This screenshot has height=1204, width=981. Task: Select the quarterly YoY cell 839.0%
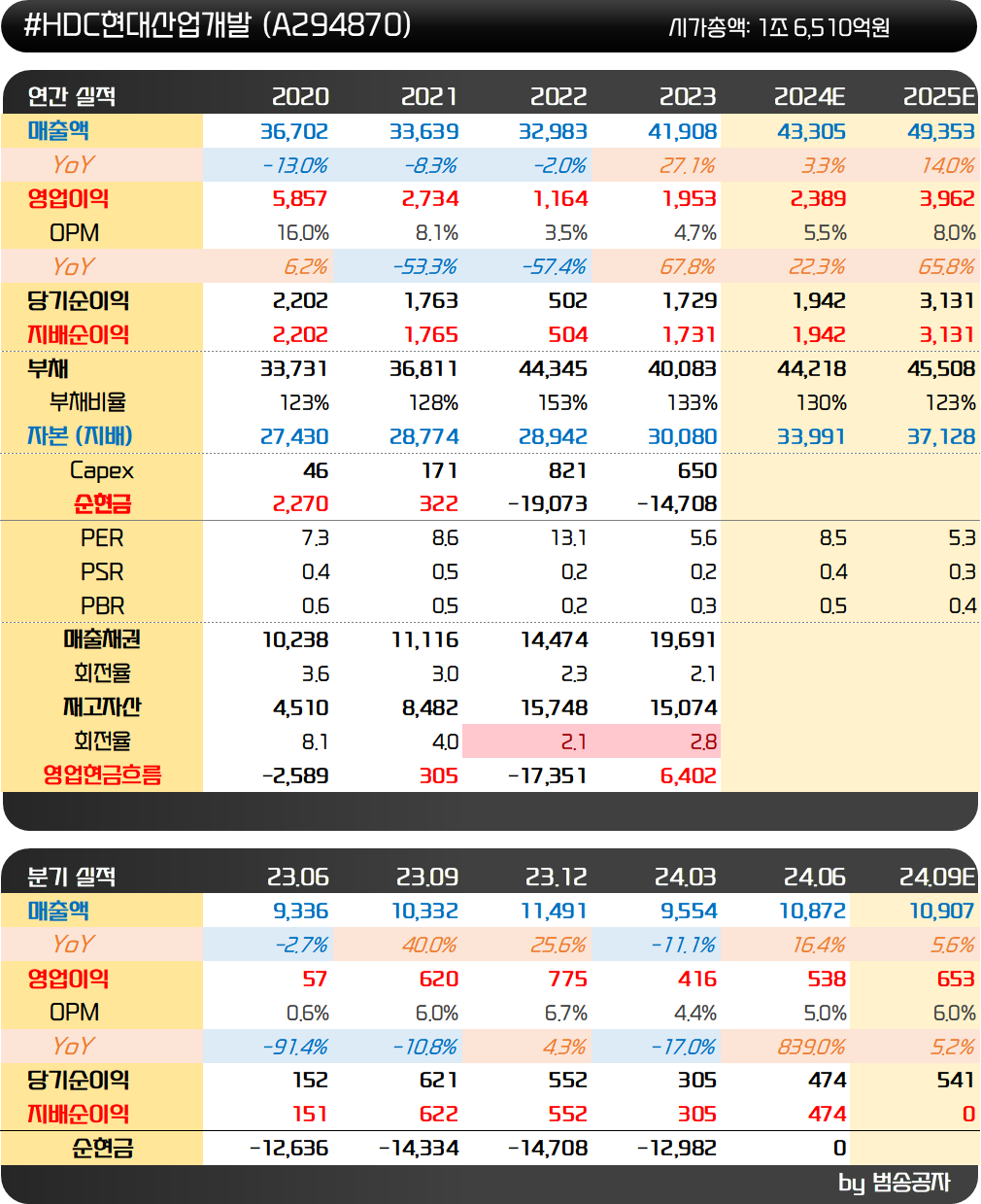tap(812, 1047)
